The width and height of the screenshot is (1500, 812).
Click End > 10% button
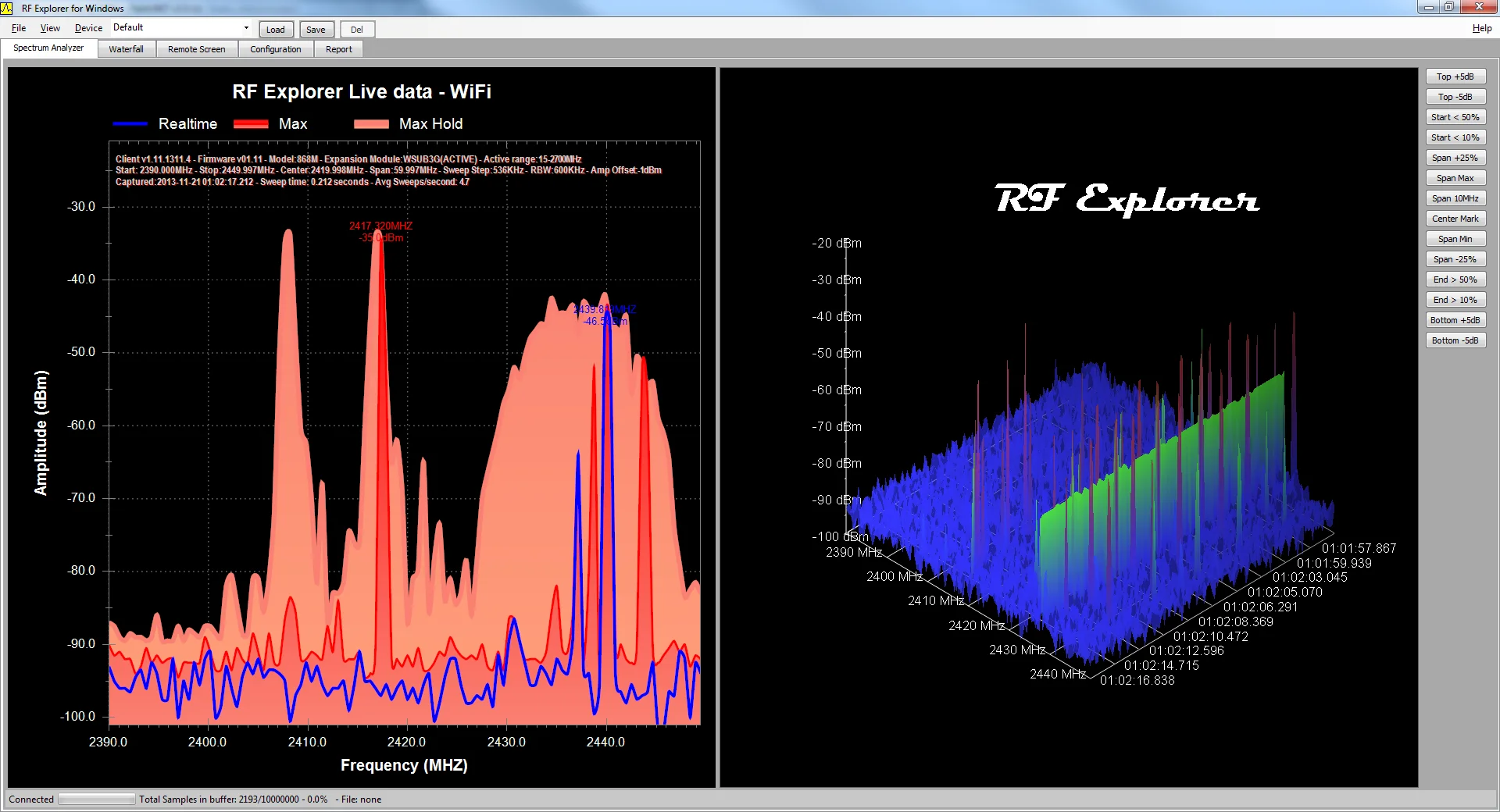(1455, 300)
